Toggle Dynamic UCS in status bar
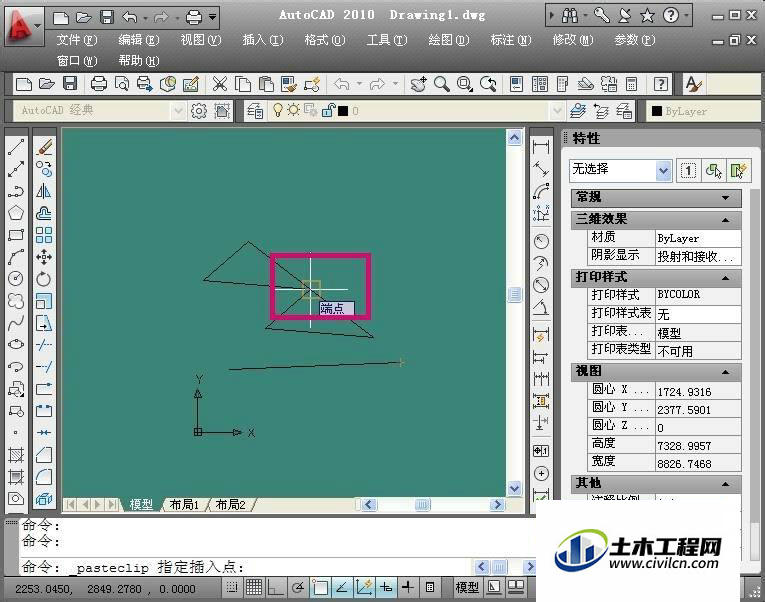Viewport: 765px width, 602px height. pyautogui.click(x=364, y=588)
